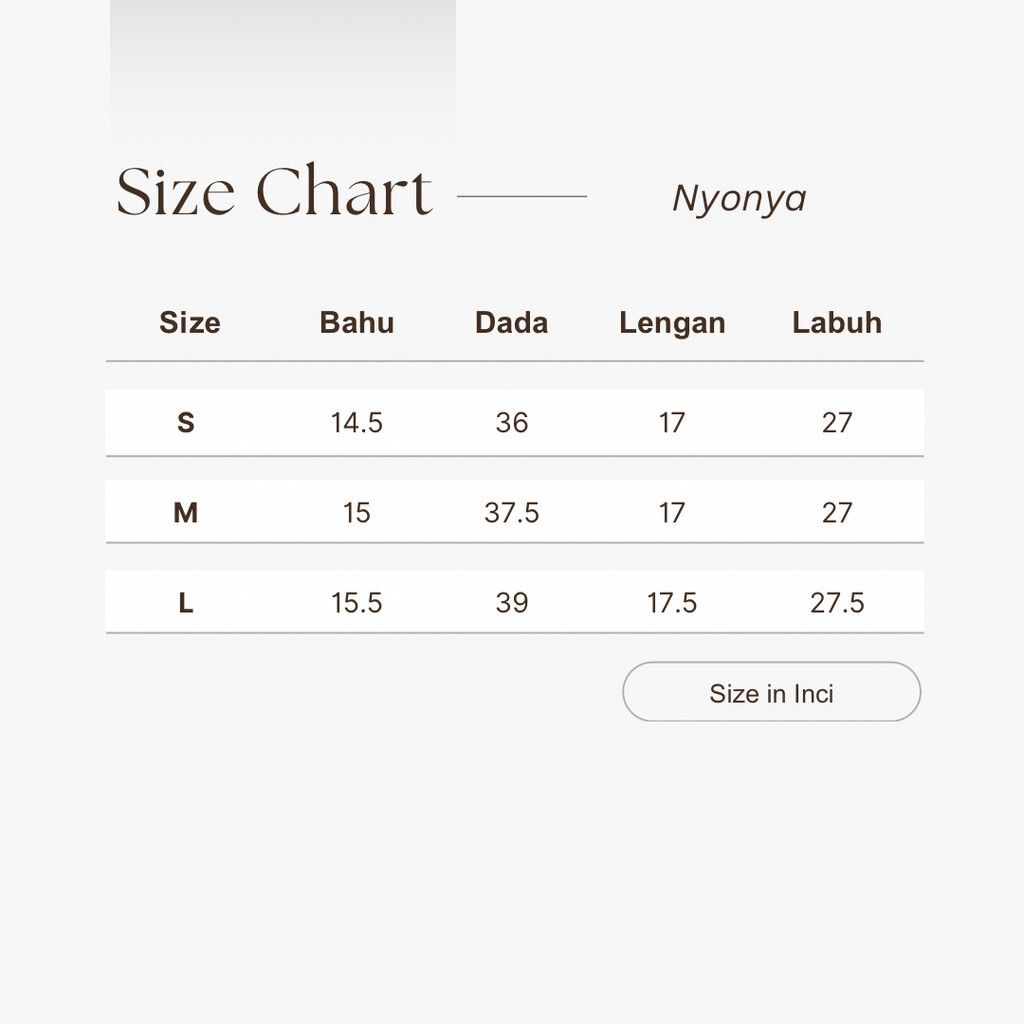
Task: Select the "Size" column header
Action: (x=189, y=322)
